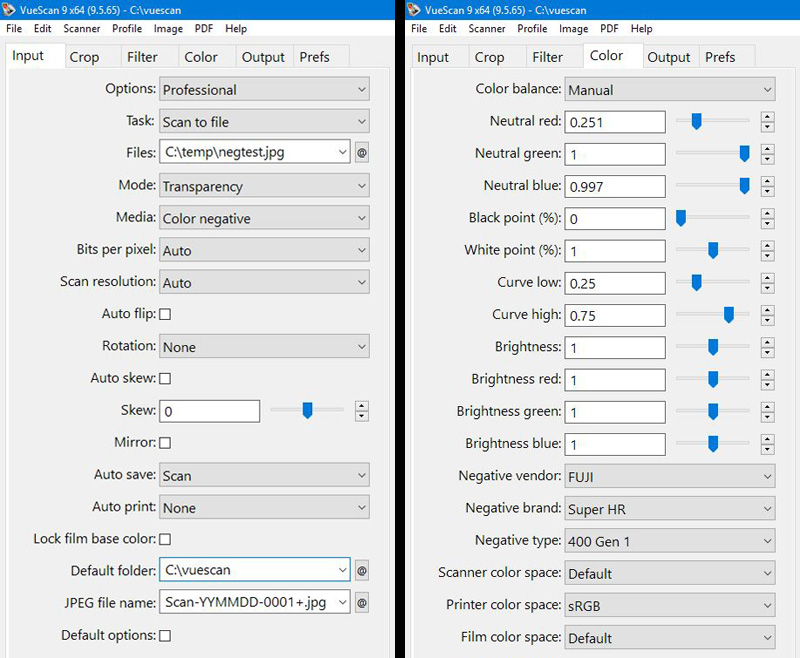
Task: Click the up arrow of the Skew stepper
Action: [362, 405]
